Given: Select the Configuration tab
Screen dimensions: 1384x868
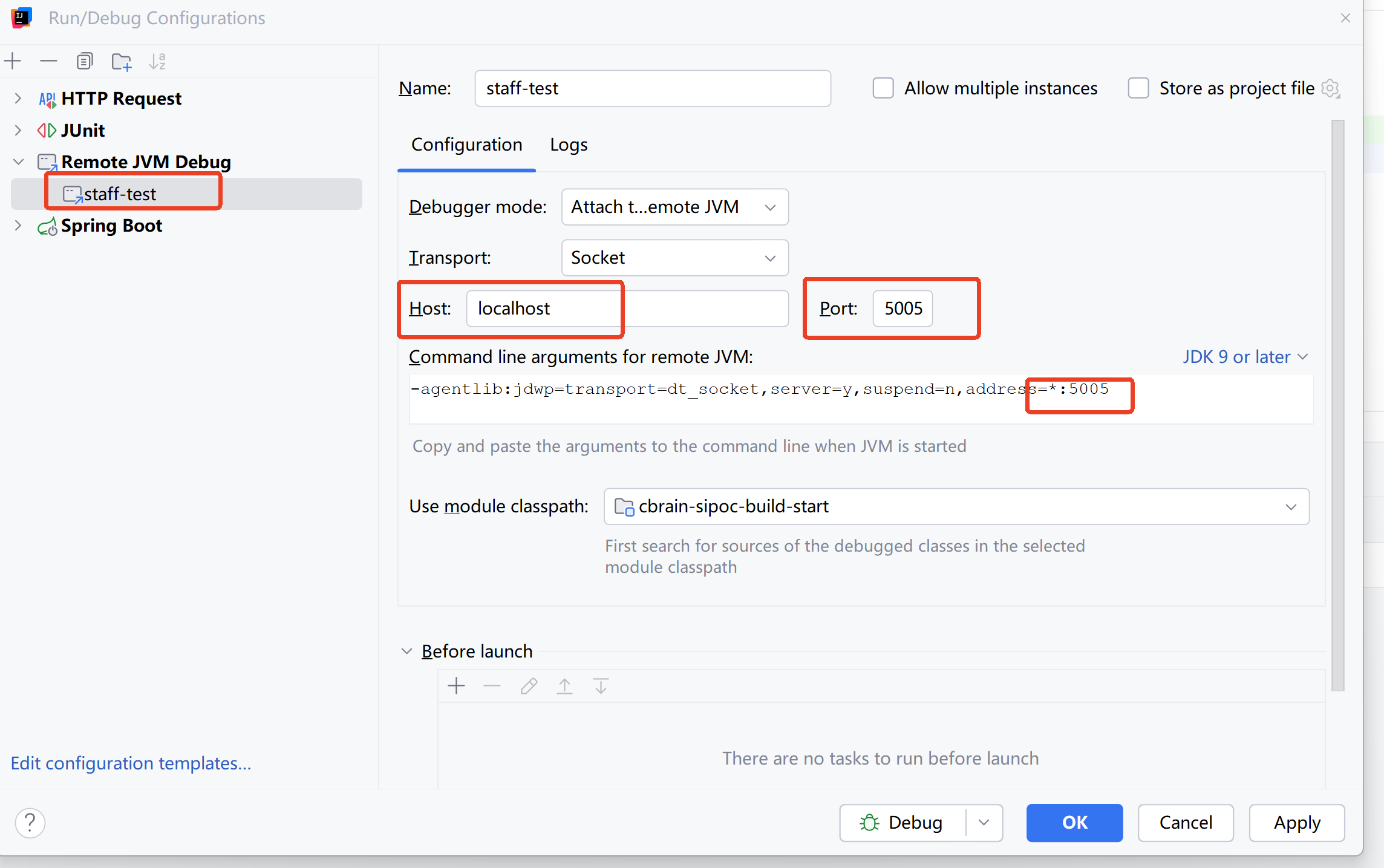Looking at the screenshot, I should [x=466, y=145].
